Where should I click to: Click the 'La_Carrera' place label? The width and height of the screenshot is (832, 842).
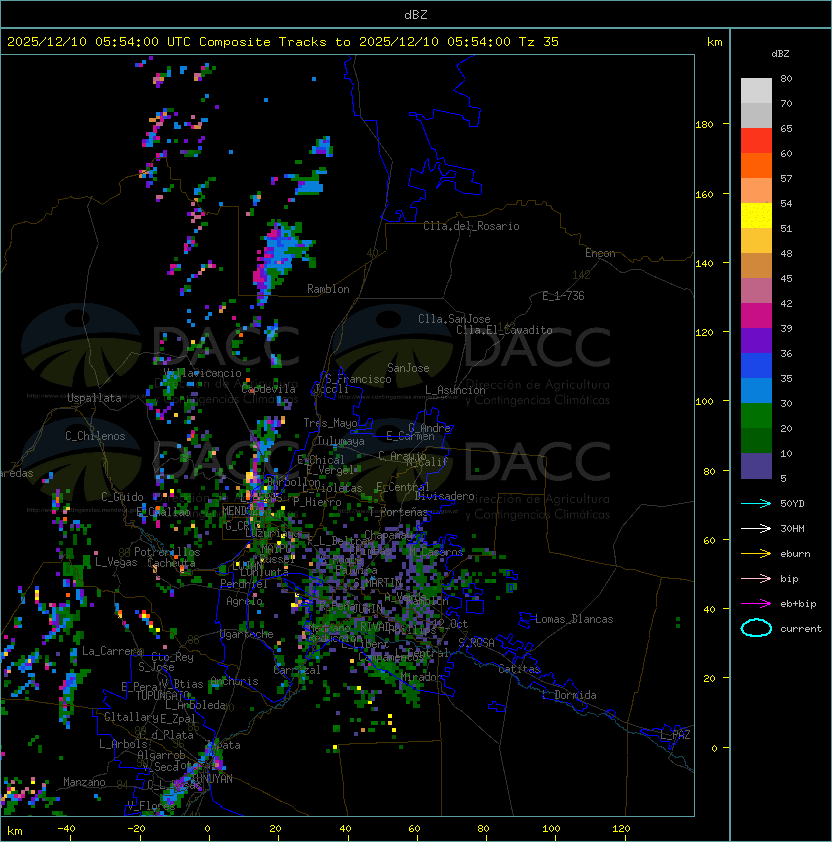click(112, 651)
